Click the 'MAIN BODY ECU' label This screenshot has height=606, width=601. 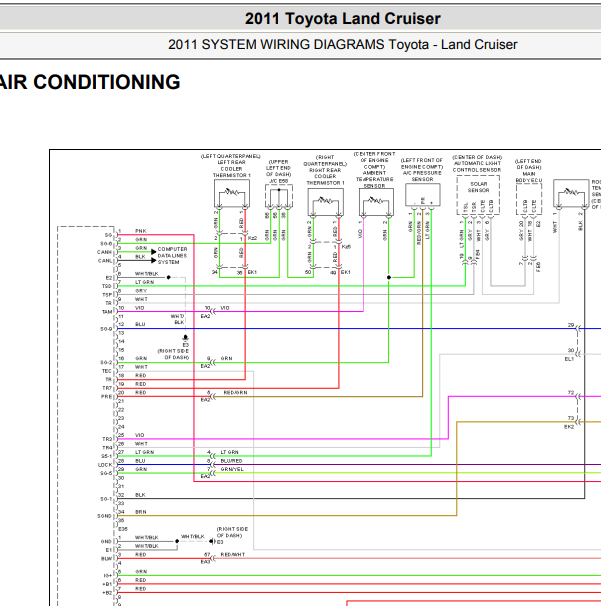(529, 177)
